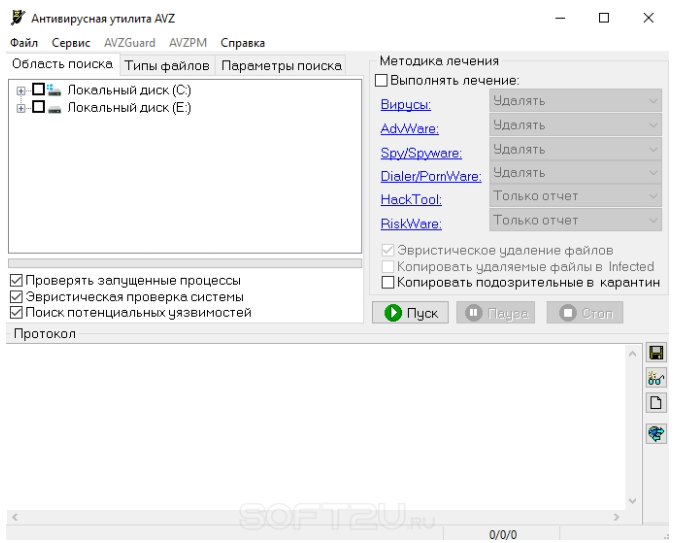The width and height of the screenshot is (674, 543).
Task: Enable Копировать подозрительные в карантин
Action: 388,282
